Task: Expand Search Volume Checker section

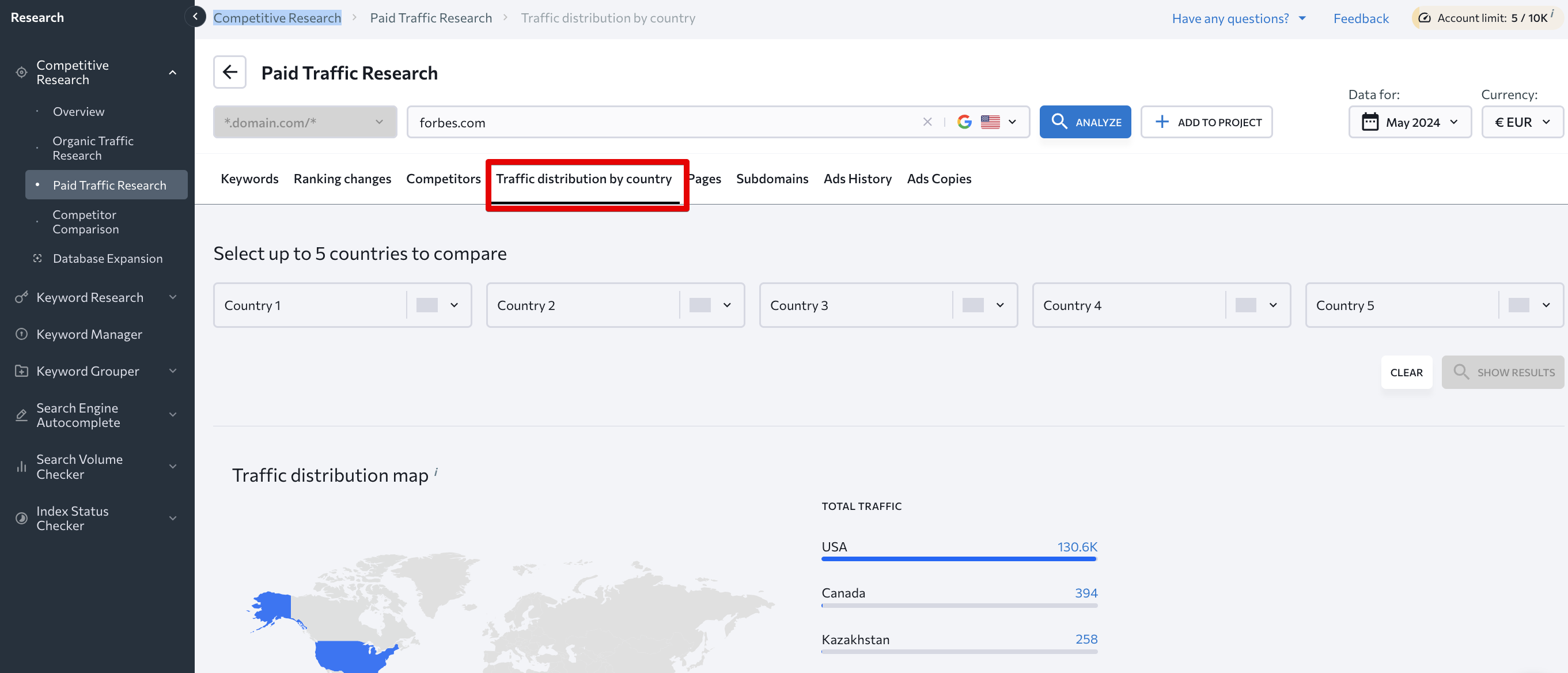Action: click(173, 467)
